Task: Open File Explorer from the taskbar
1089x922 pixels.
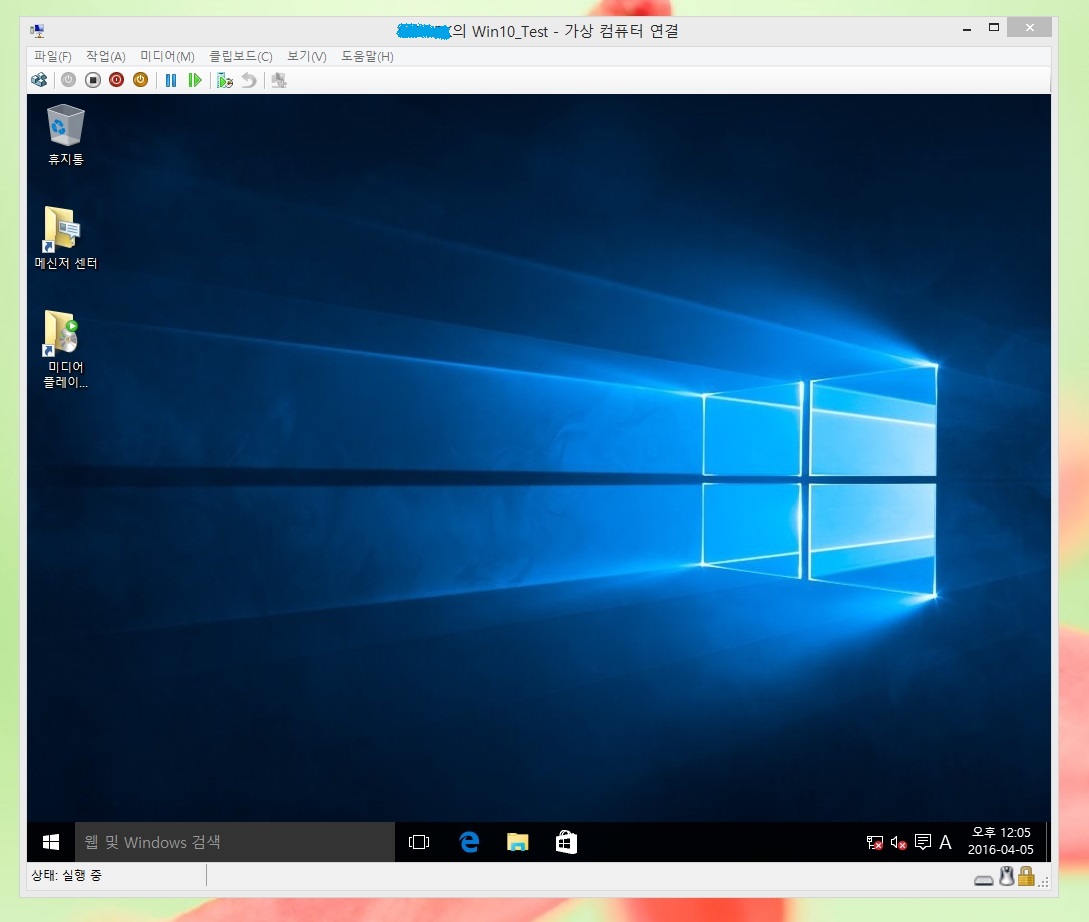Action: coord(517,842)
